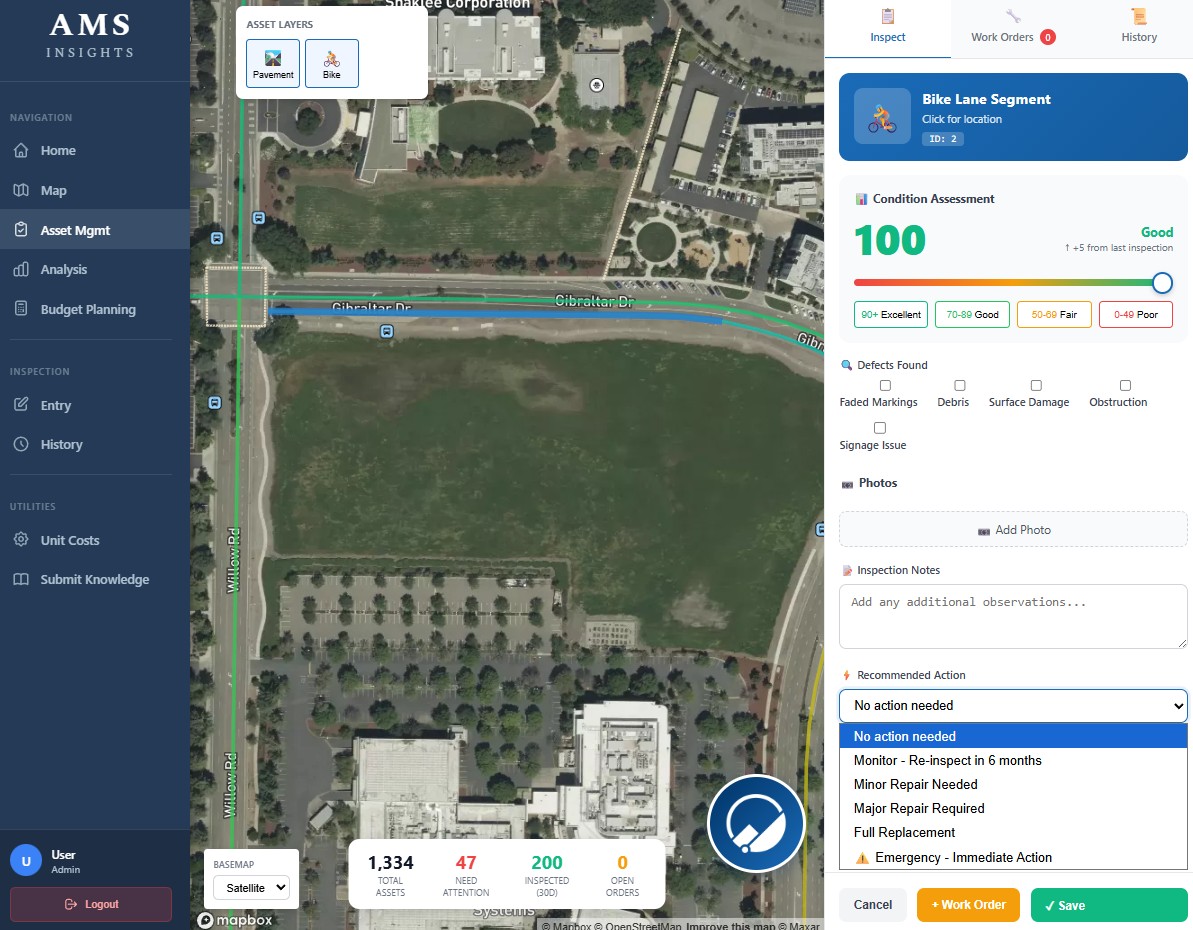
Task: Select Emergency - Immediate Action option
Action: coord(1013,857)
